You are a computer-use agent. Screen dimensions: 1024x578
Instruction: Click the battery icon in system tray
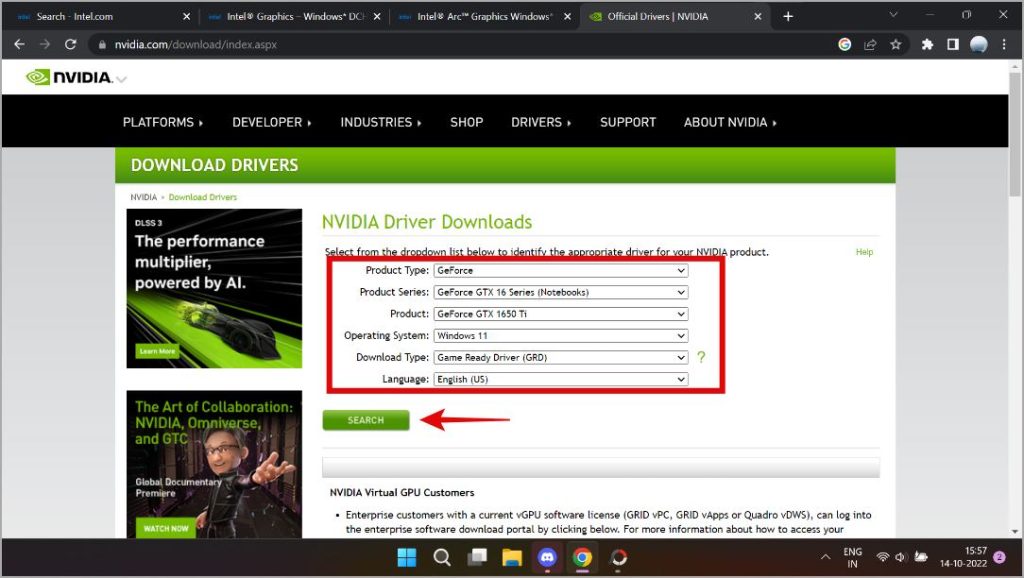[921, 557]
